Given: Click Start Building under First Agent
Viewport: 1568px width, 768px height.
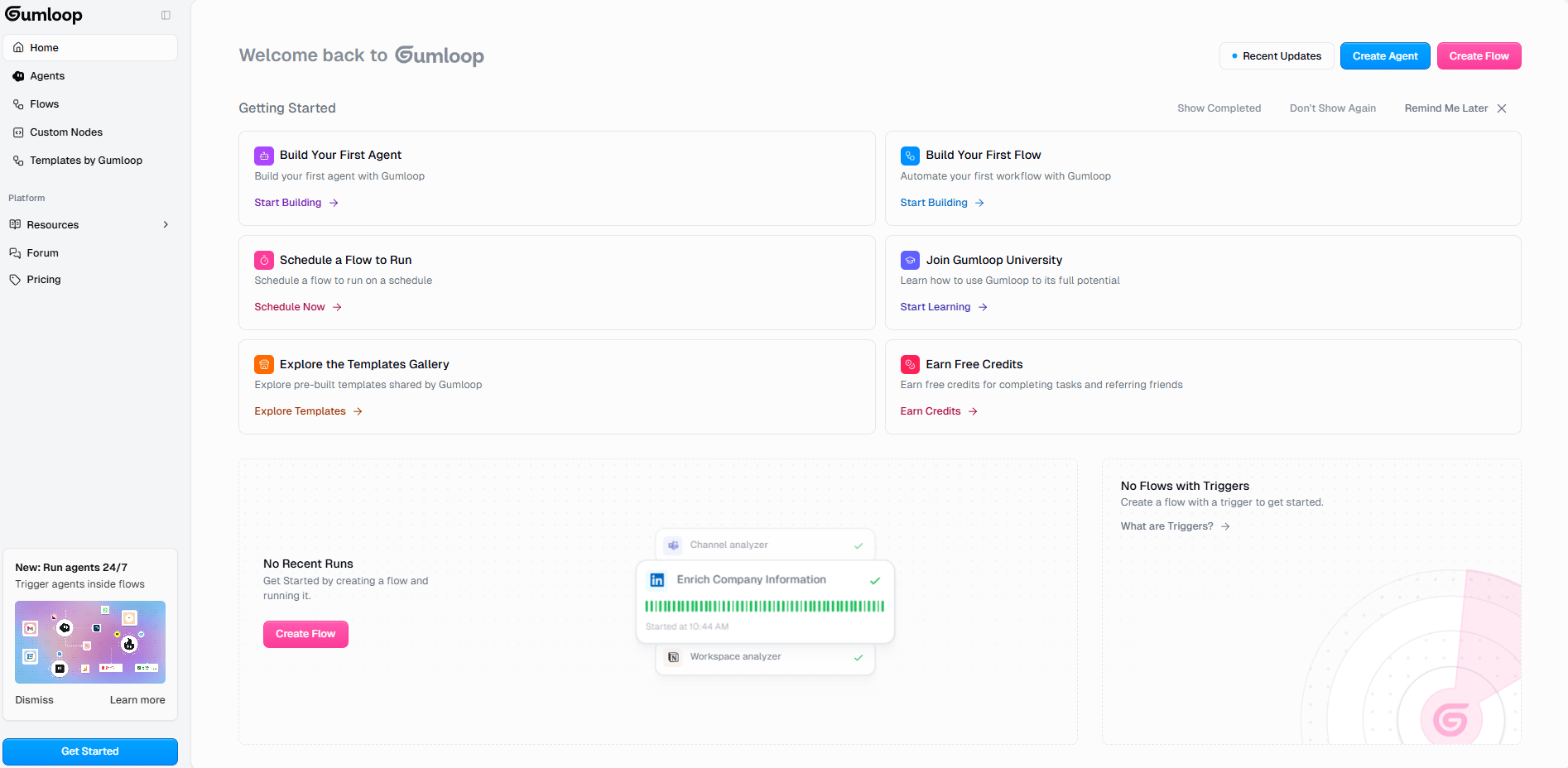Looking at the screenshot, I should pyautogui.click(x=288, y=203).
